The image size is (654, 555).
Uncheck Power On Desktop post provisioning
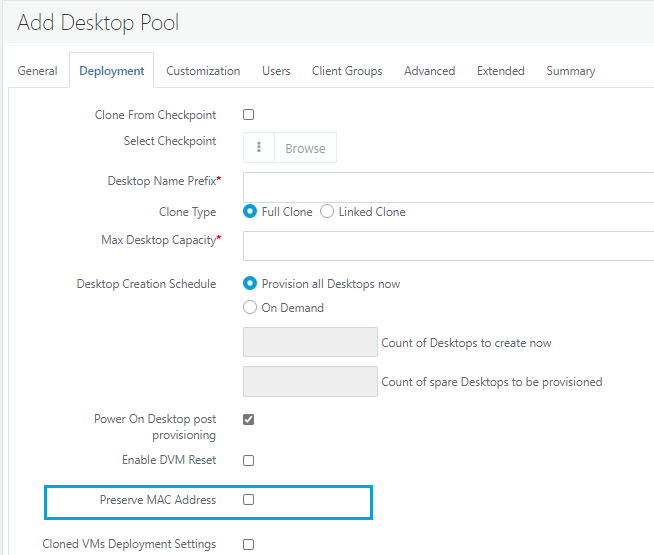coord(249,419)
